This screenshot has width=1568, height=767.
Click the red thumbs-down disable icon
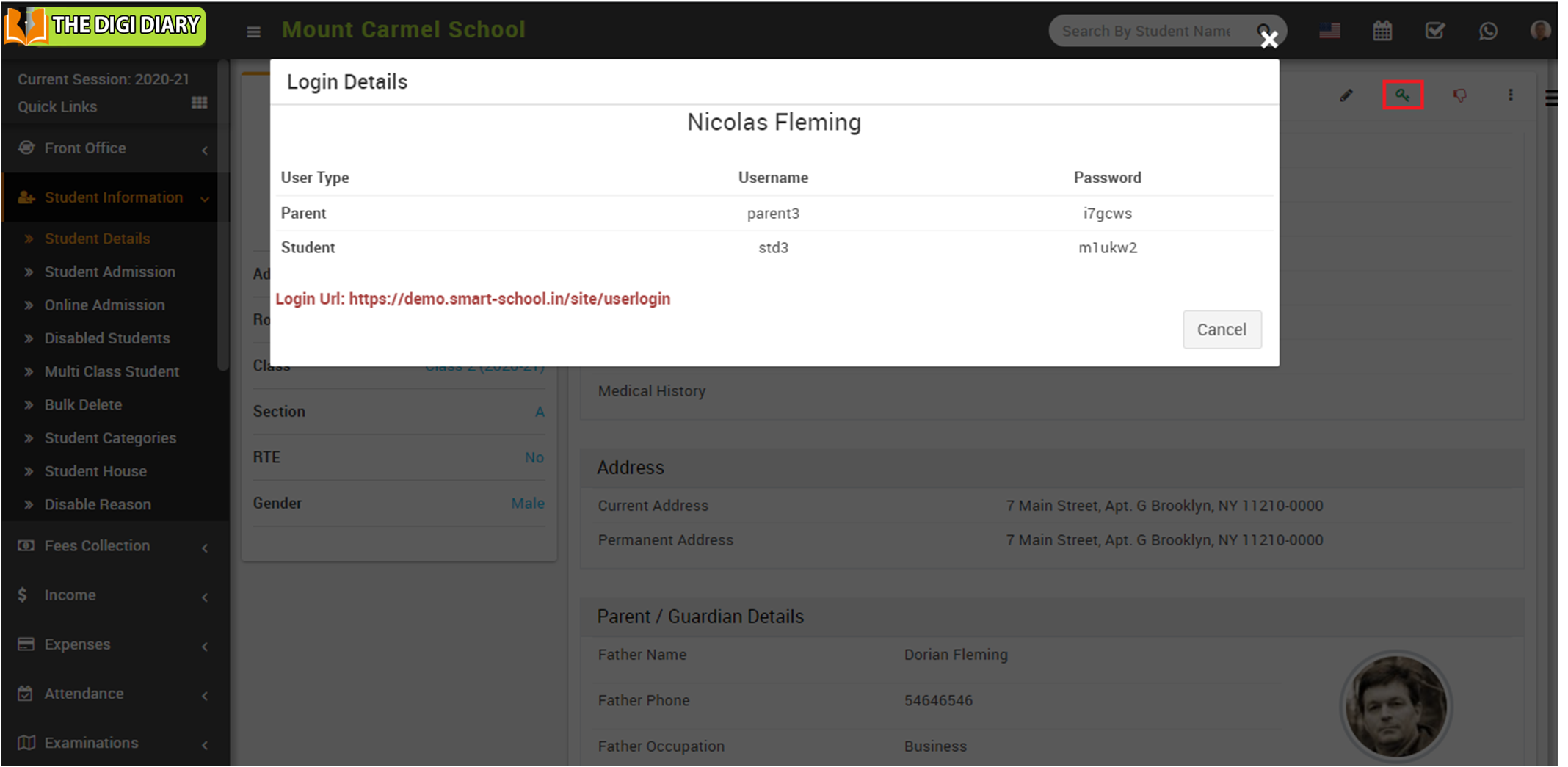click(x=1459, y=95)
